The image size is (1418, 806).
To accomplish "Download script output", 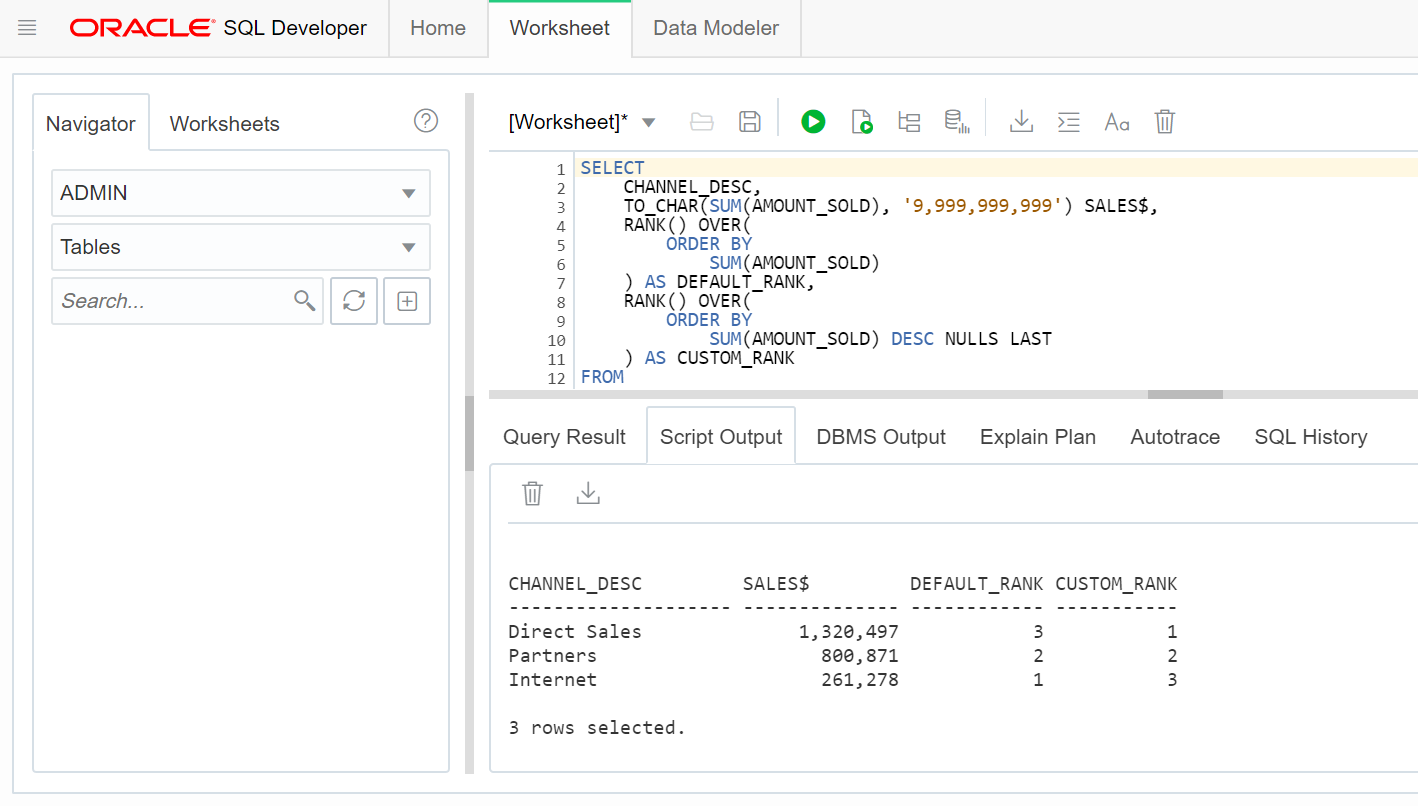I will 588,493.
